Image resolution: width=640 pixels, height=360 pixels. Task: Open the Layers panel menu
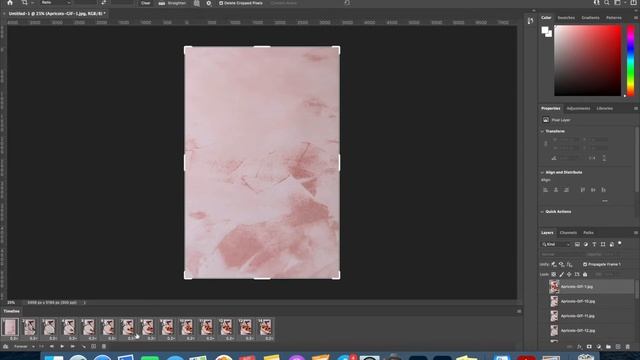[636, 233]
